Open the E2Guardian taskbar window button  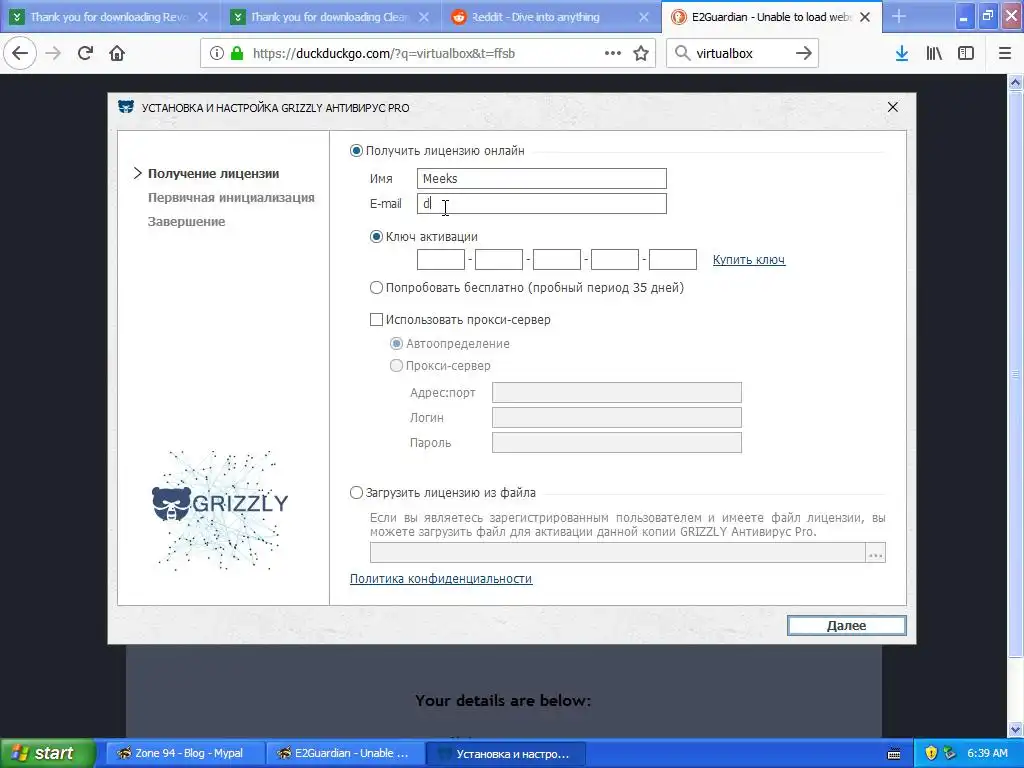(345, 753)
